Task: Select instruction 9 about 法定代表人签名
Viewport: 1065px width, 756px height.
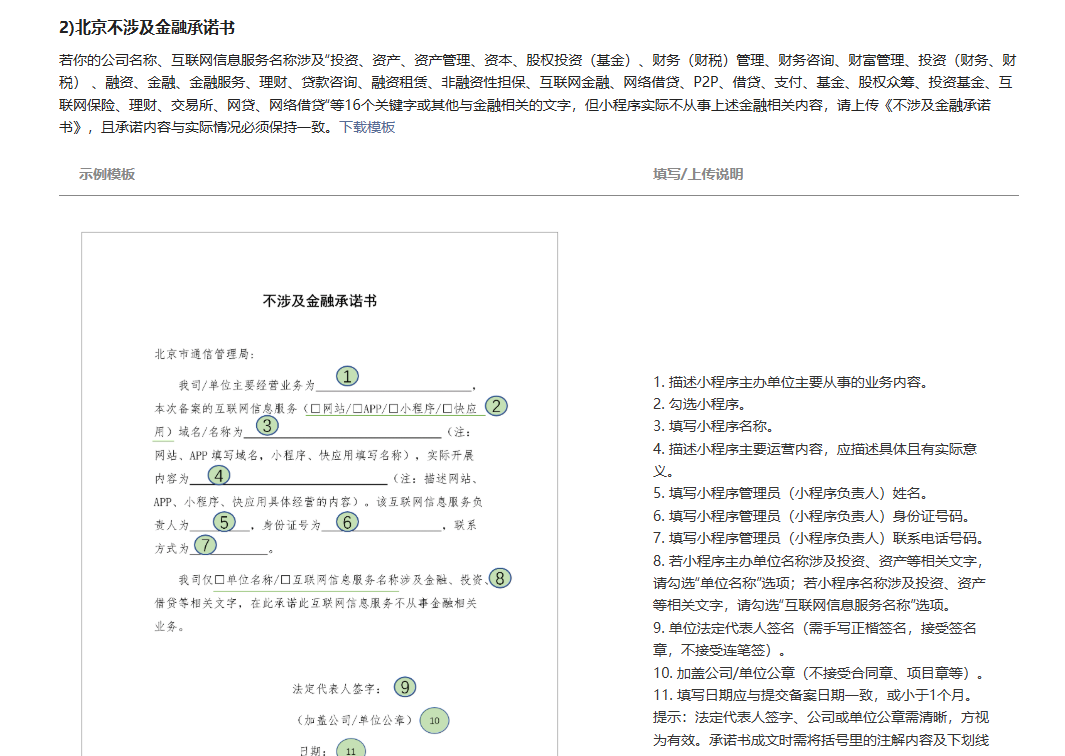Action: (x=815, y=639)
